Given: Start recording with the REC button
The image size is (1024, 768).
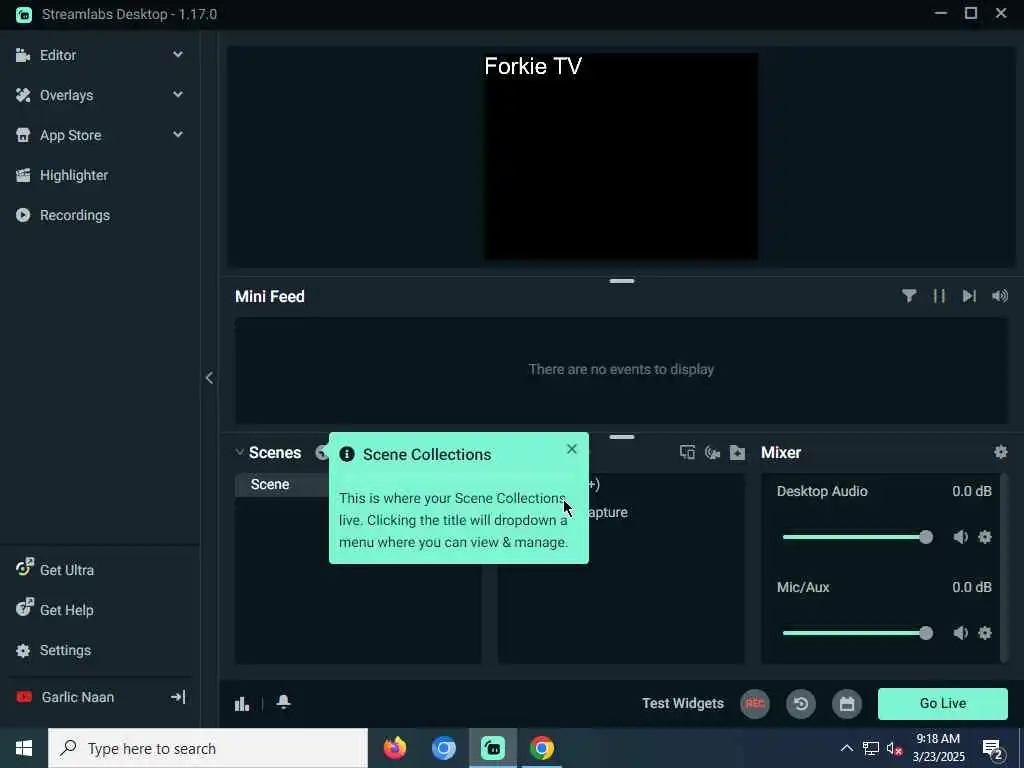Looking at the screenshot, I should point(755,703).
